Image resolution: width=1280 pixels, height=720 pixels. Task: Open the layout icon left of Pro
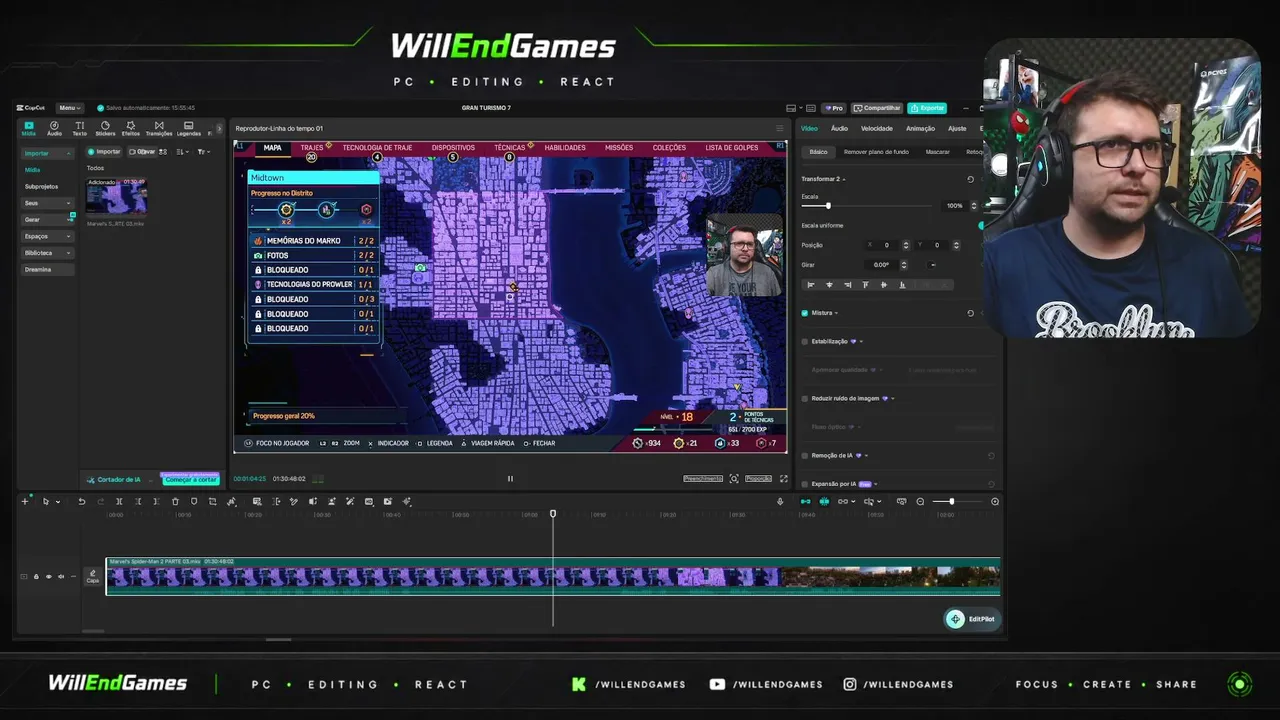[x=791, y=108]
